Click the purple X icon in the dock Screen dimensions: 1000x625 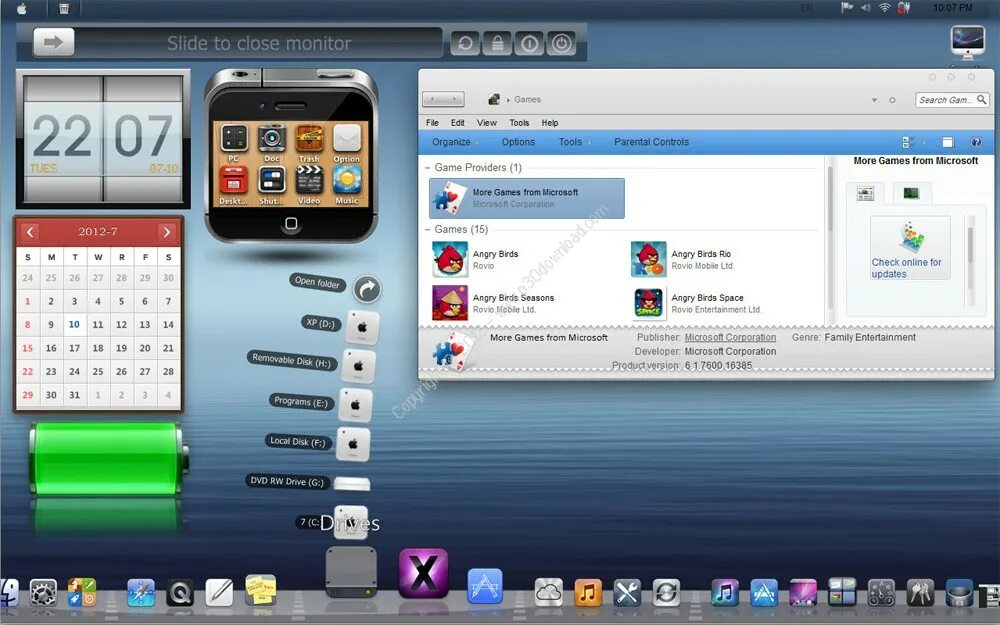coord(423,573)
